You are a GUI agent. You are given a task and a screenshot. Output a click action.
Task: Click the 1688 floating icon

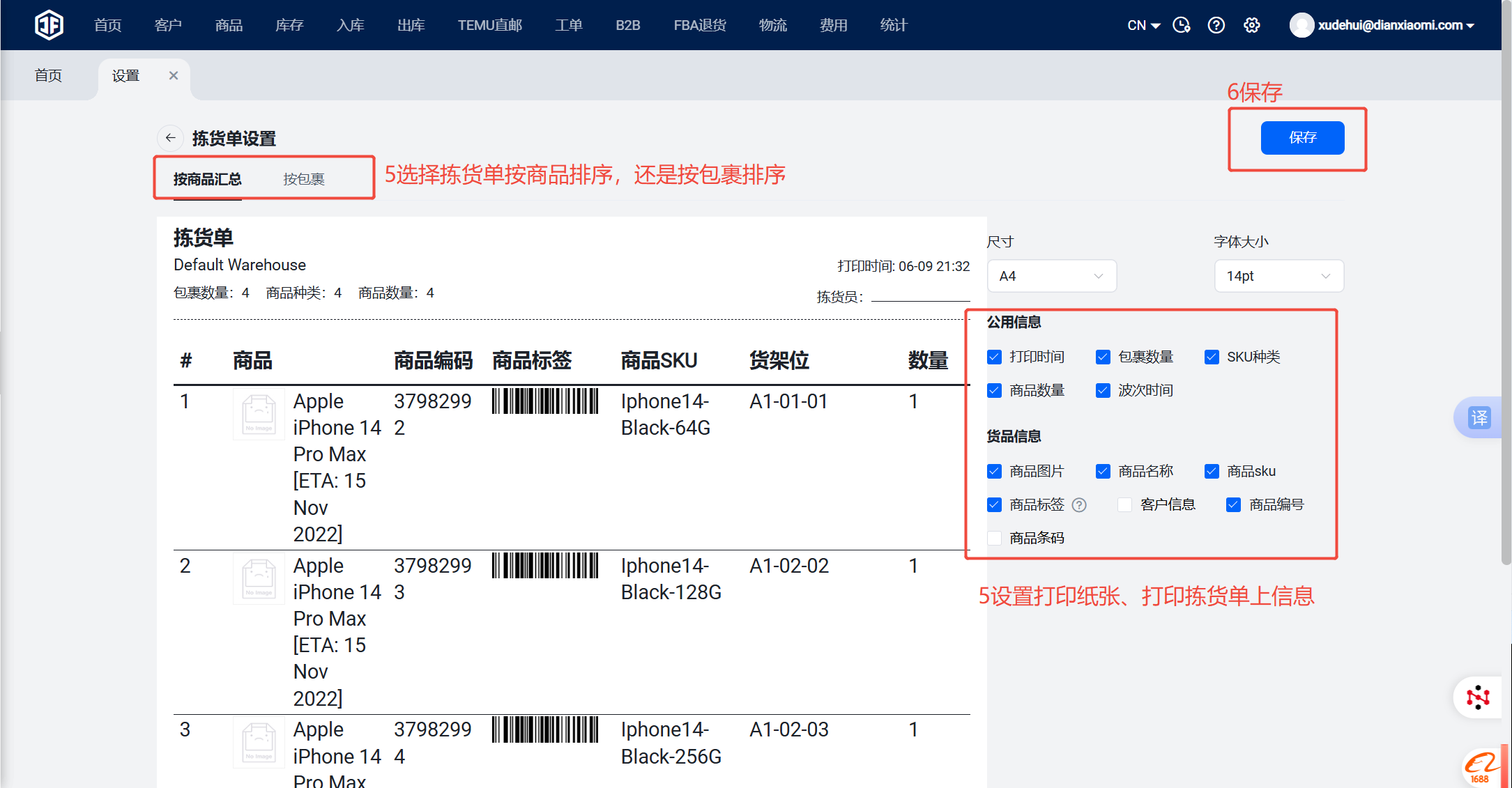click(x=1481, y=768)
